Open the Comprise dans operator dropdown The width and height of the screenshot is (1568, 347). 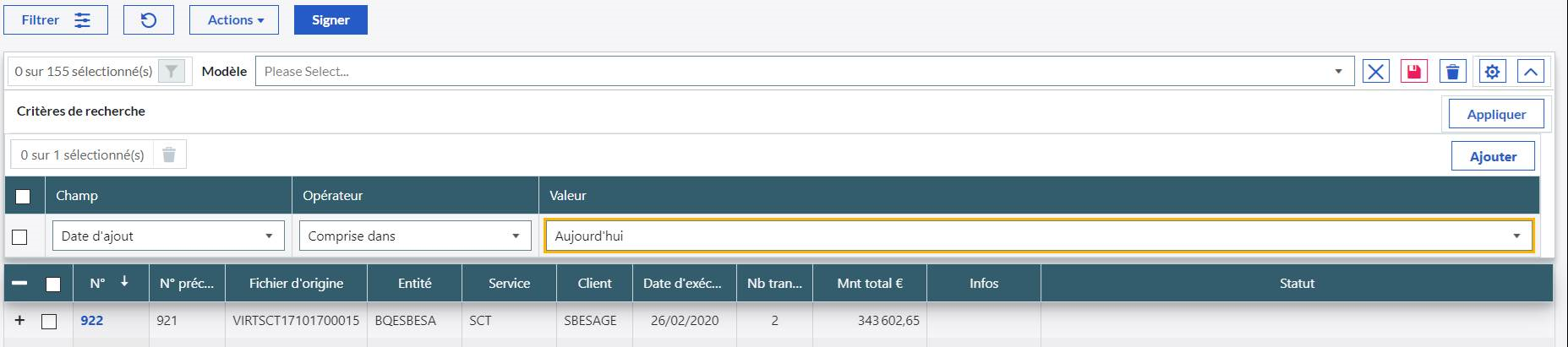click(414, 236)
